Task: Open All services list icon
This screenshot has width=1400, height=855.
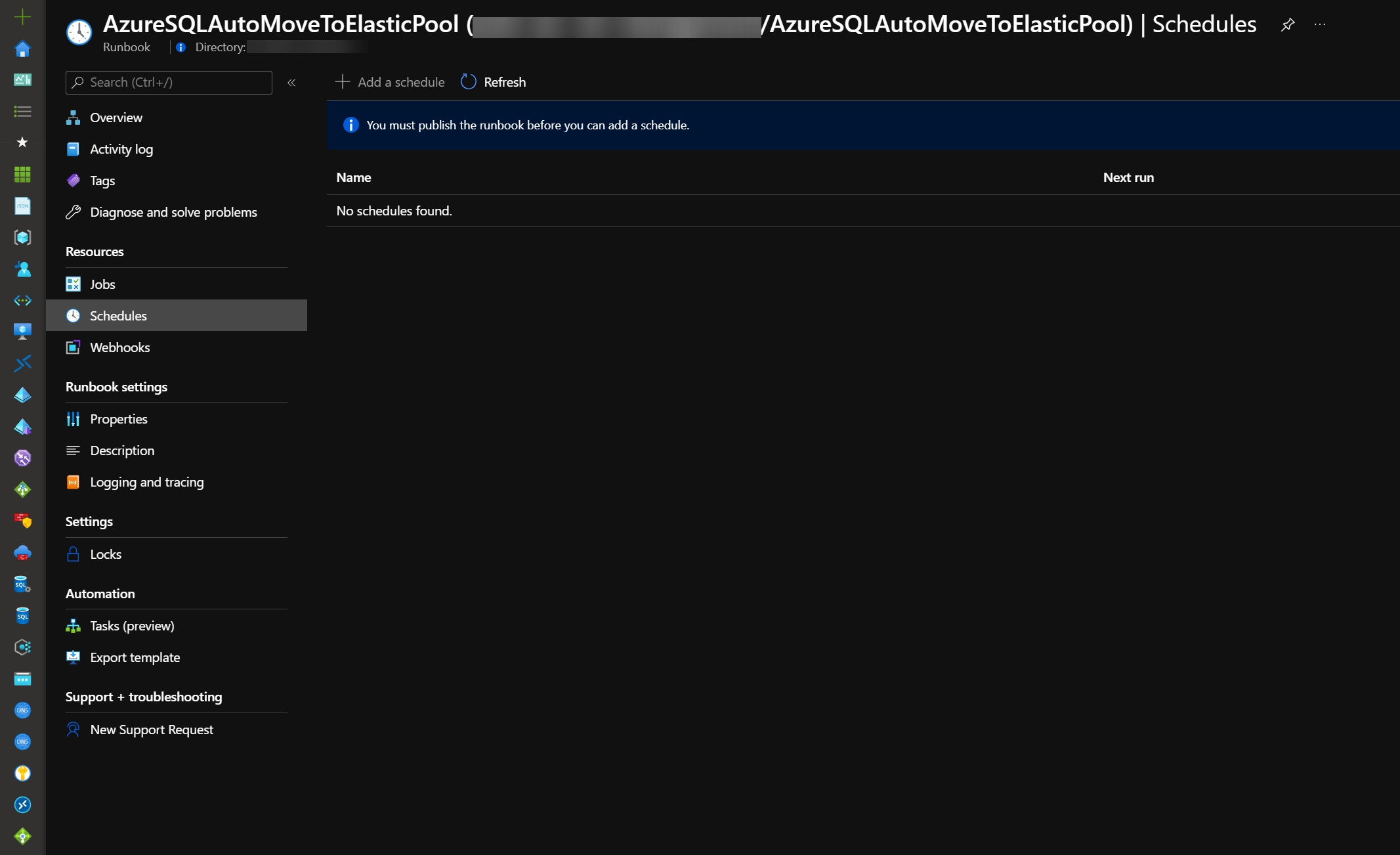Action: (22, 112)
